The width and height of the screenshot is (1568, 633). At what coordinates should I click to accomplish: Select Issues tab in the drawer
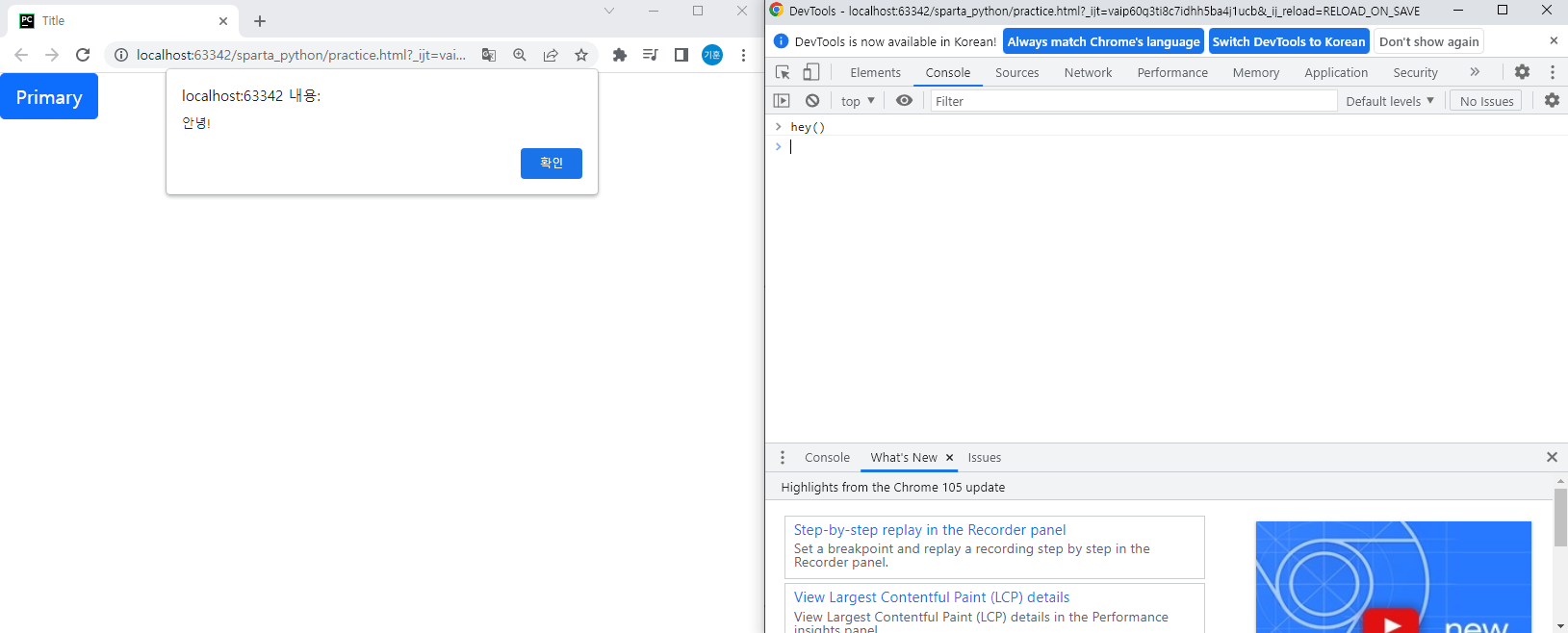pyautogui.click(x=984, y=458)
